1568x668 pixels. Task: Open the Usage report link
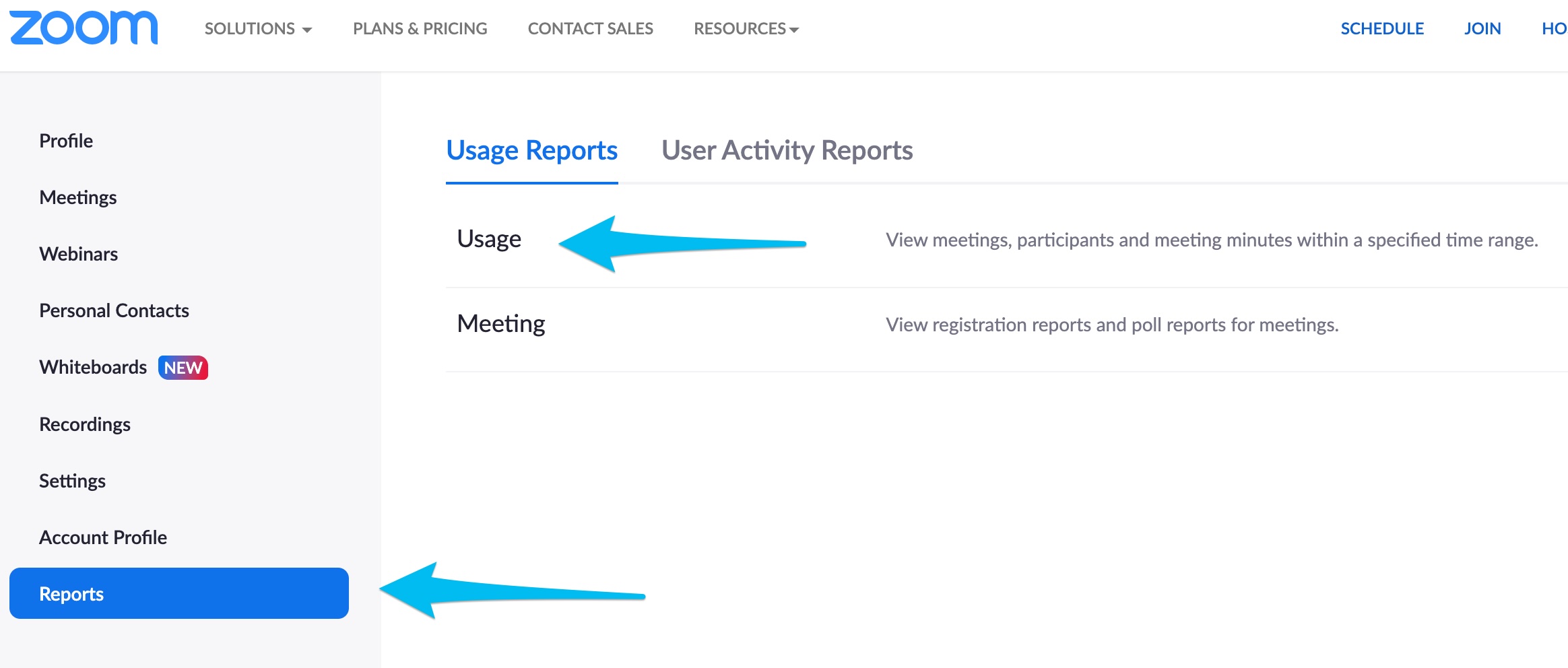(x=489, y=240)
